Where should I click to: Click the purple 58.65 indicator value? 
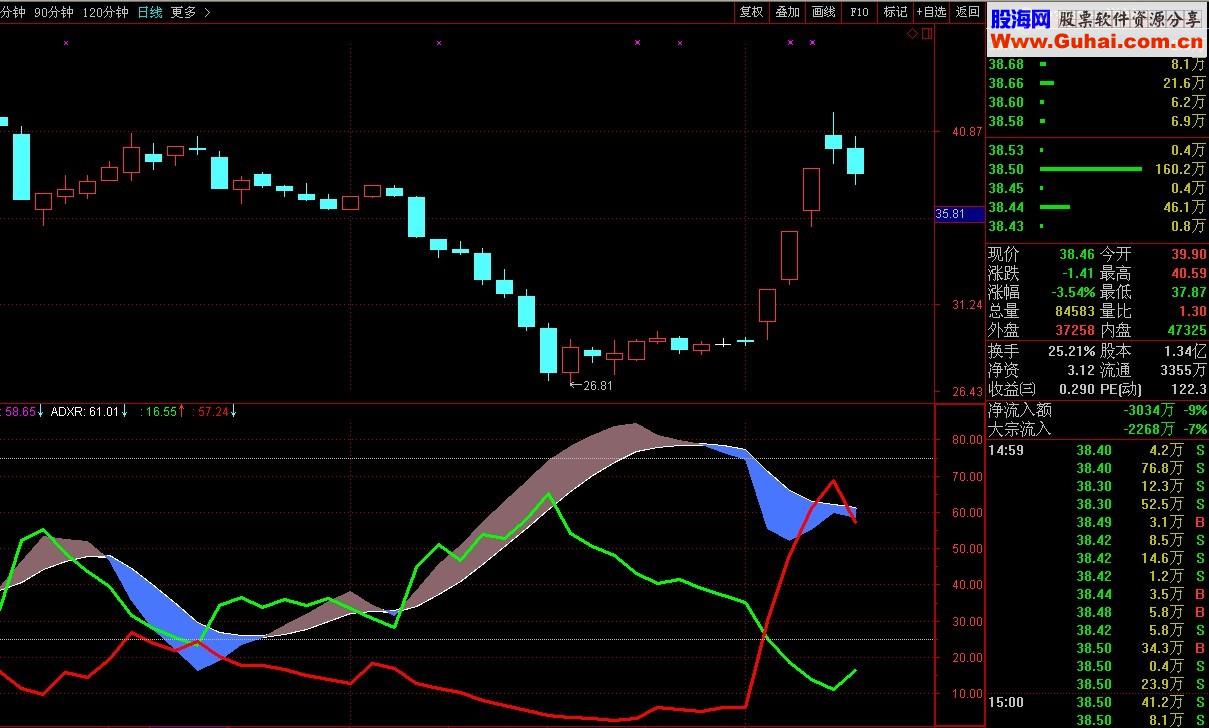pos(20,411)
